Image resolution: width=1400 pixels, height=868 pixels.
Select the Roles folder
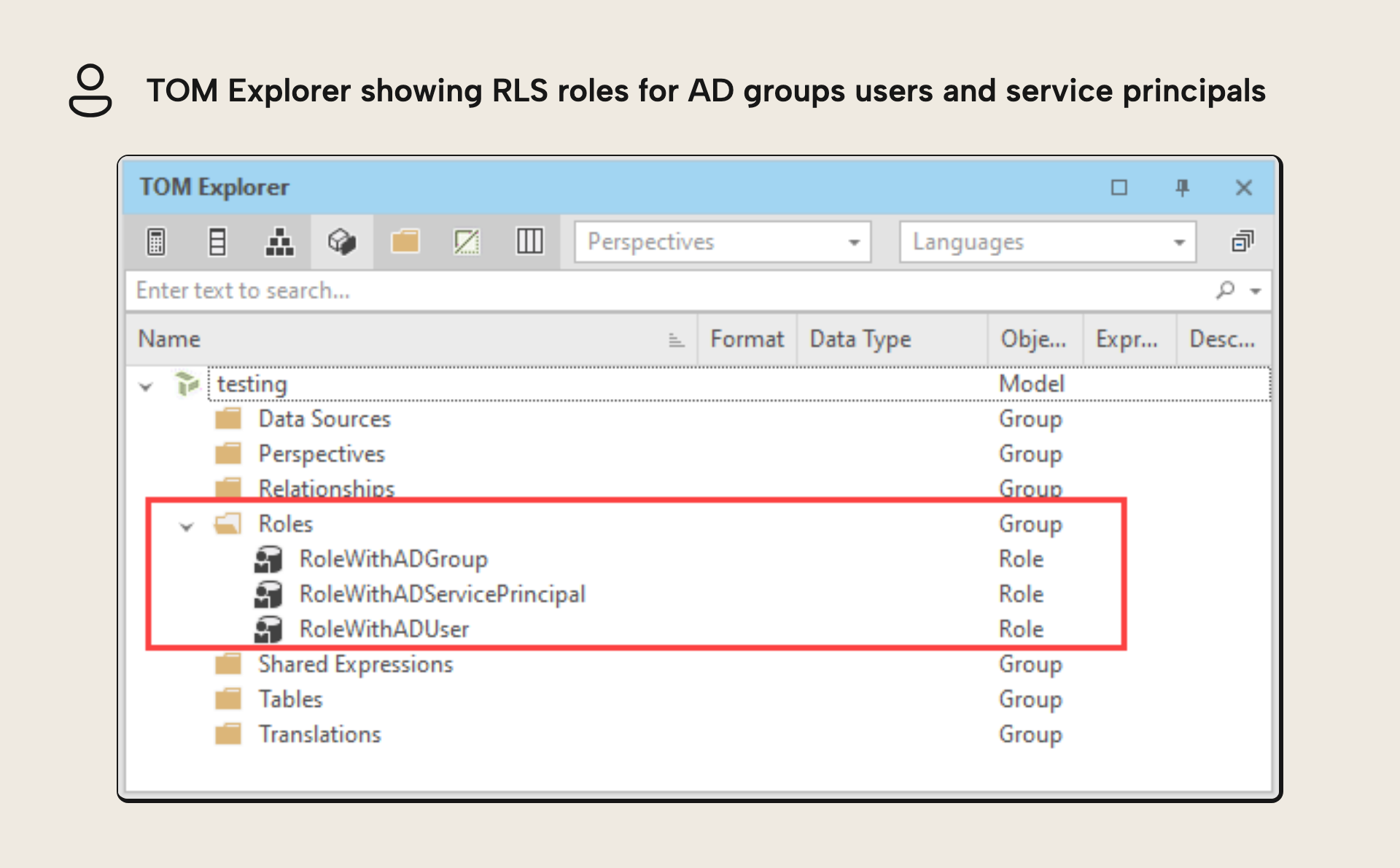pos(285,524)
